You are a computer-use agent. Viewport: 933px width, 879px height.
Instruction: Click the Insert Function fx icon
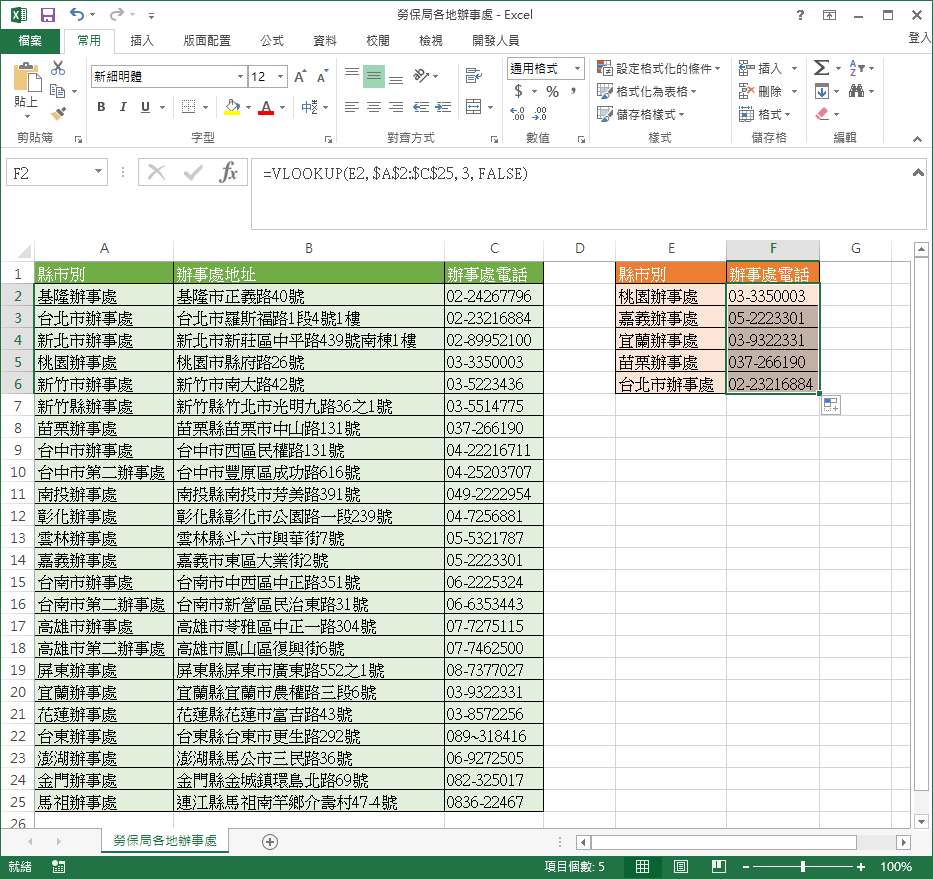click(229, 172)
